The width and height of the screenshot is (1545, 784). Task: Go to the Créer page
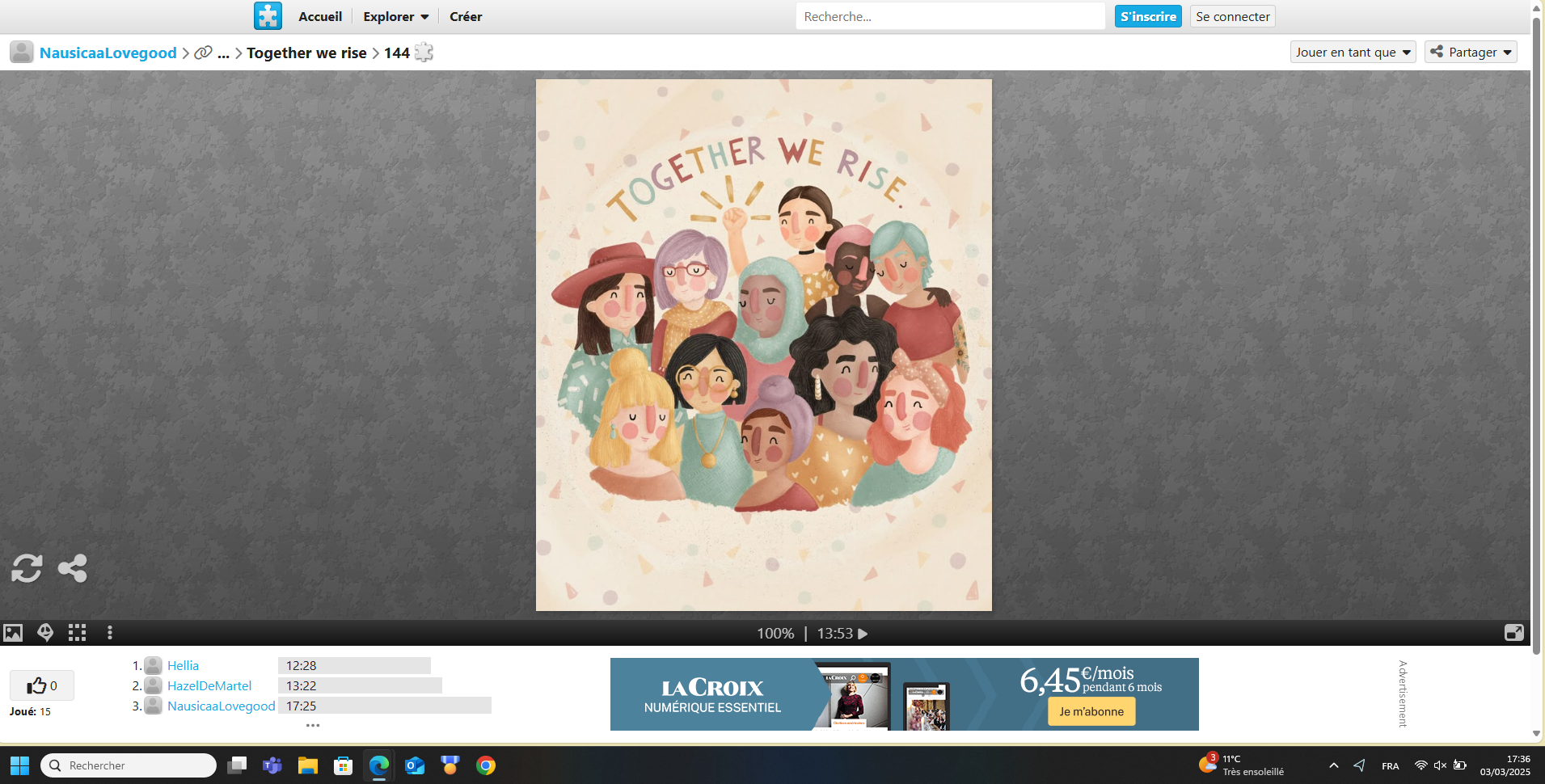pos(466,16)
